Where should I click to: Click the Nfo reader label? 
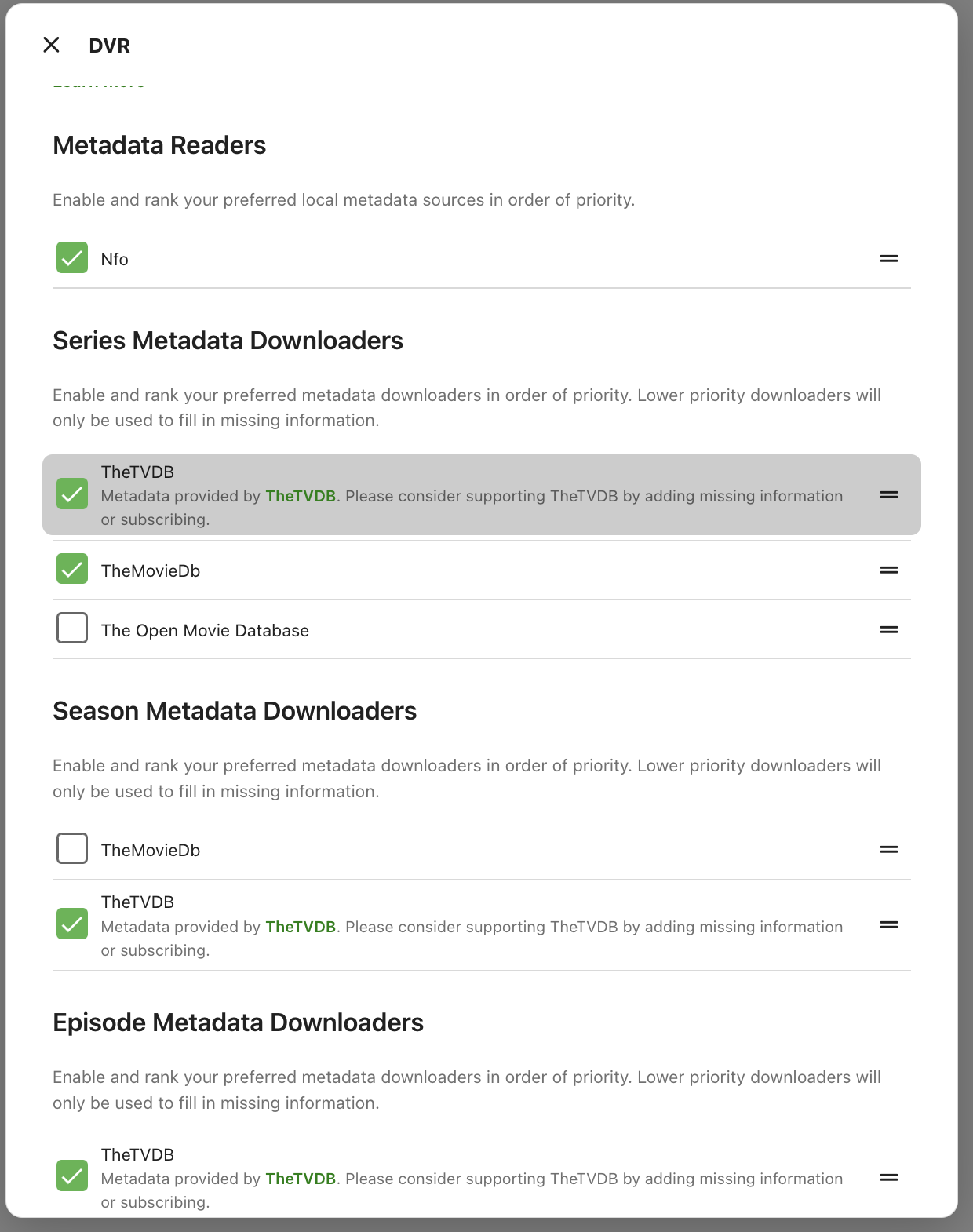pyautogui.click(x=115, y=260)
